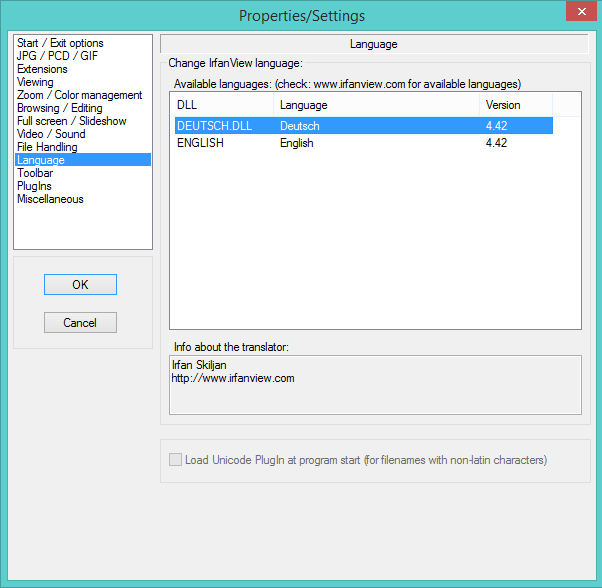Choose the English language row
Viewport: 602px width, 588px height.
pyautogui.click(x=296, y=143)
